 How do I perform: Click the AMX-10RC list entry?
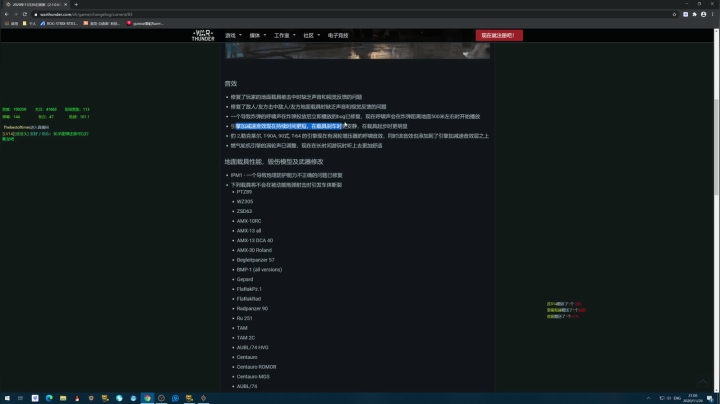(249, 221)
